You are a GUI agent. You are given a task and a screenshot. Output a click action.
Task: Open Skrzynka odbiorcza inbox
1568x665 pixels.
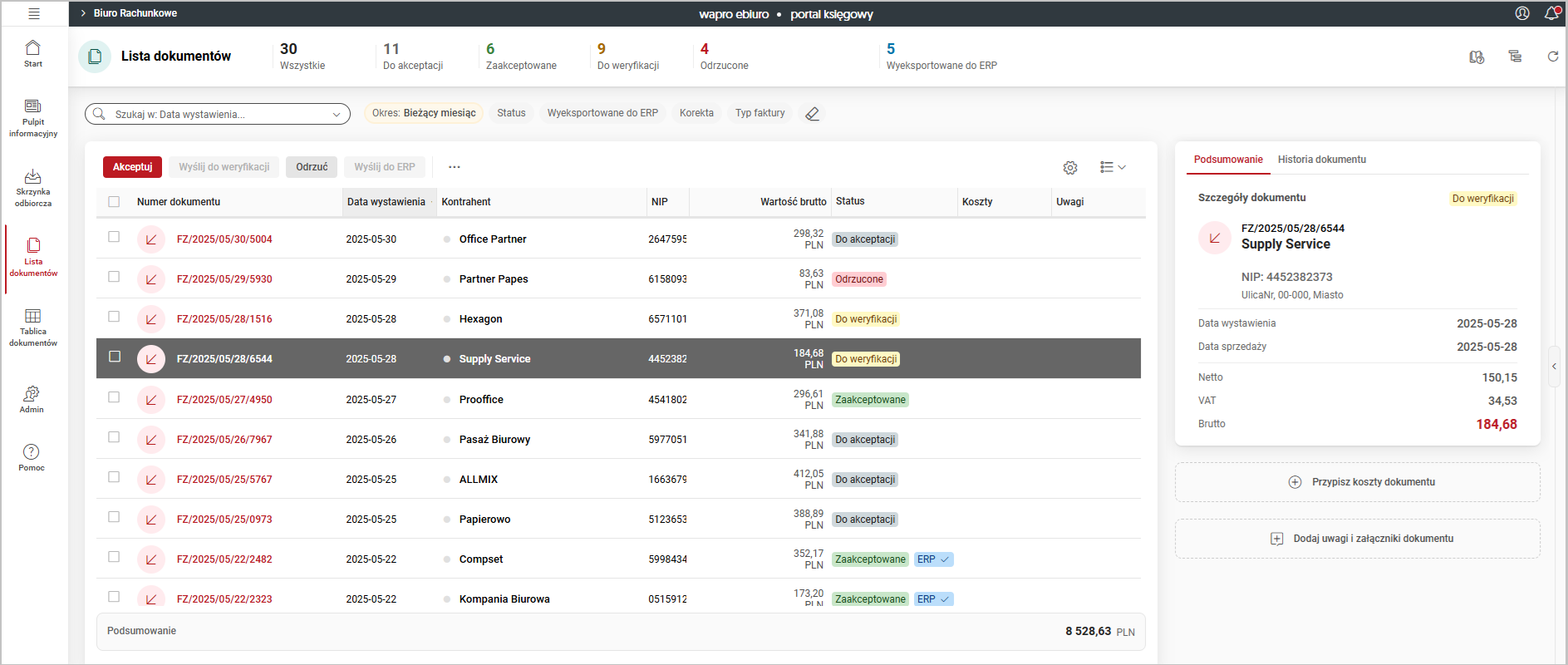[33, 188]
